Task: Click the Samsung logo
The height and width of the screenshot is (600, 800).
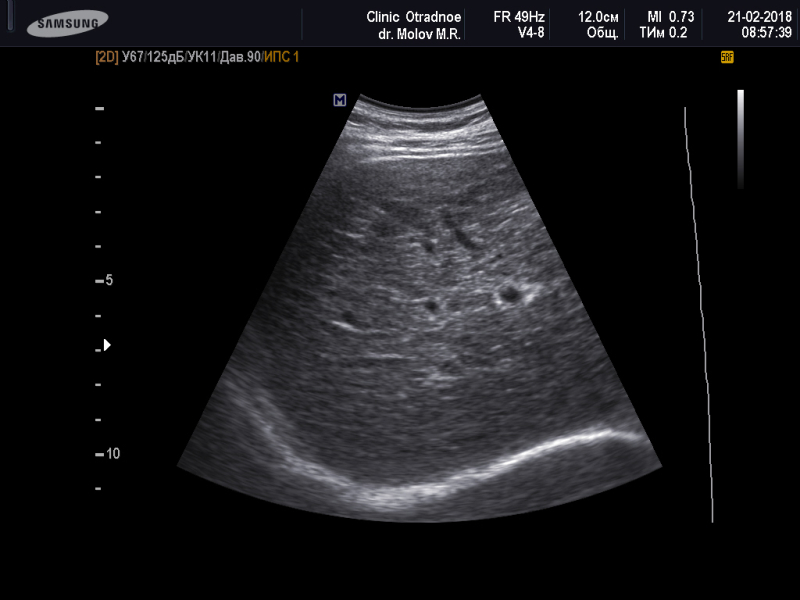Action: tap(67, 23)
